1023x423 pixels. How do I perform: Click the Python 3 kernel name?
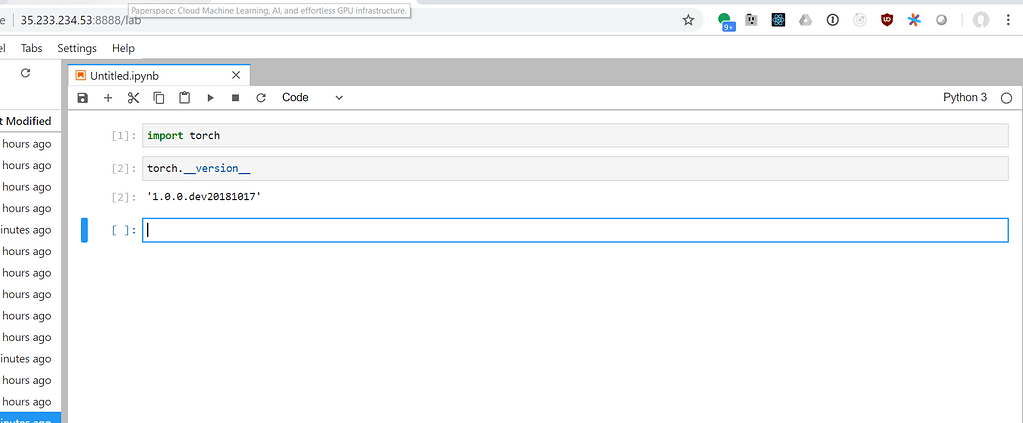click(964, 98)
